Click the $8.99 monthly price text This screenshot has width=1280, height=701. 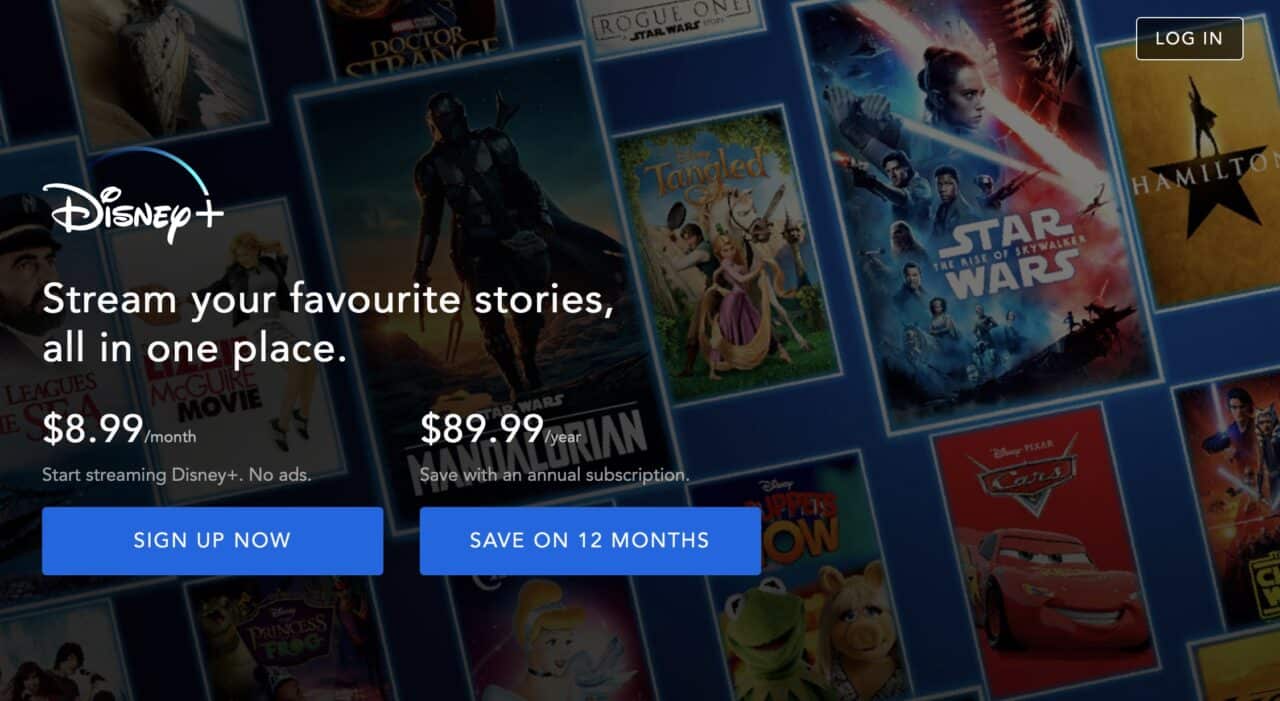tap(119, 429)
